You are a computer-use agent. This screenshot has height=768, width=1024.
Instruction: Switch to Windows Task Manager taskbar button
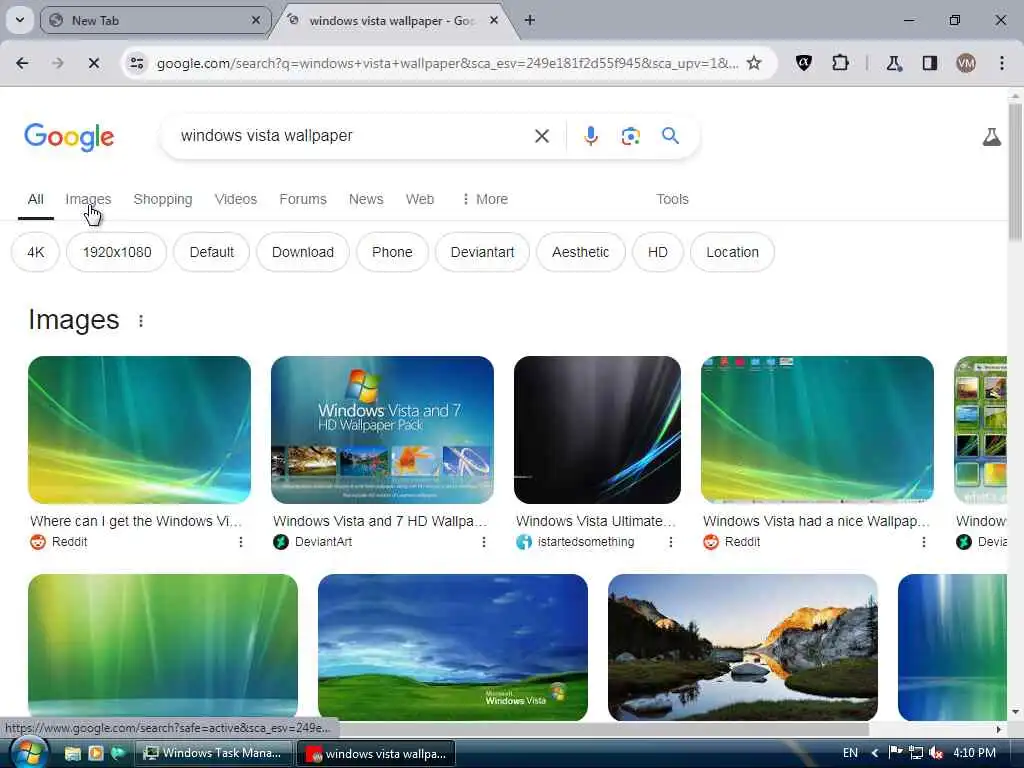tap(213, 753)
